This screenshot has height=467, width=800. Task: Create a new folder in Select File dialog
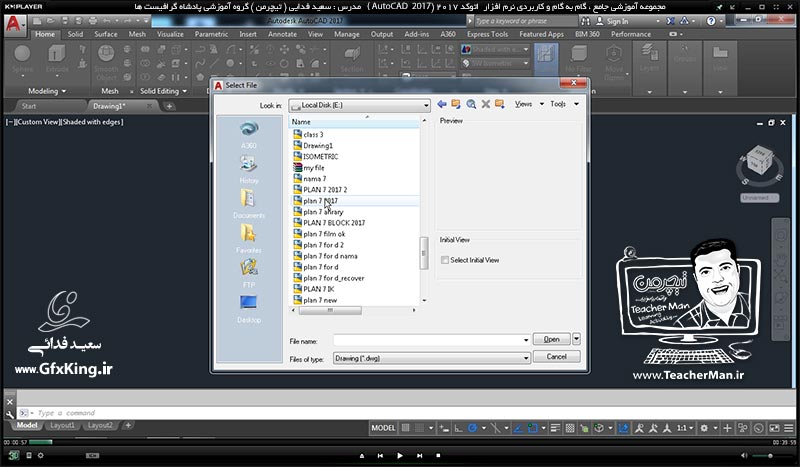[x=500, y=104]
